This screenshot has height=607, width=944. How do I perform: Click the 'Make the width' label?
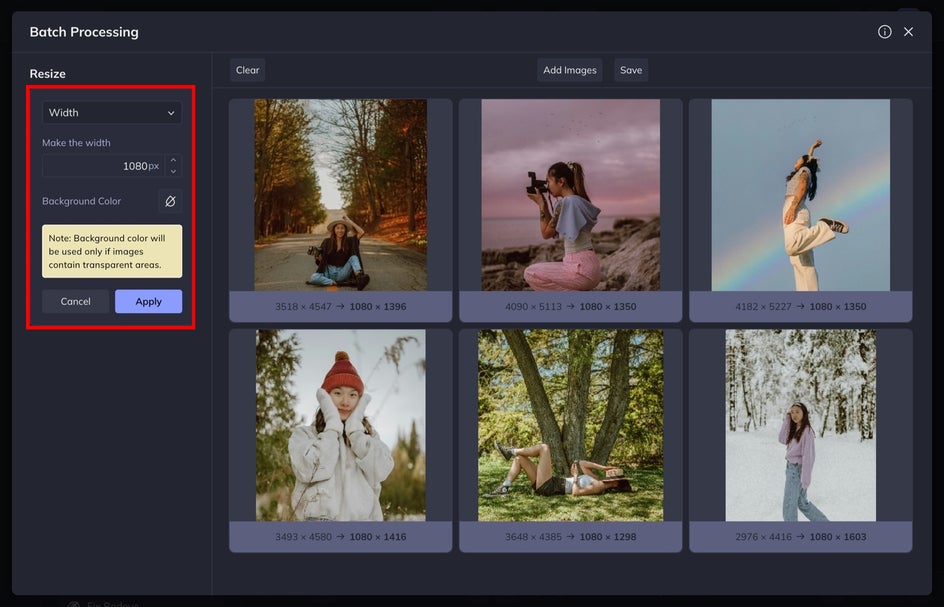(76, 143)
